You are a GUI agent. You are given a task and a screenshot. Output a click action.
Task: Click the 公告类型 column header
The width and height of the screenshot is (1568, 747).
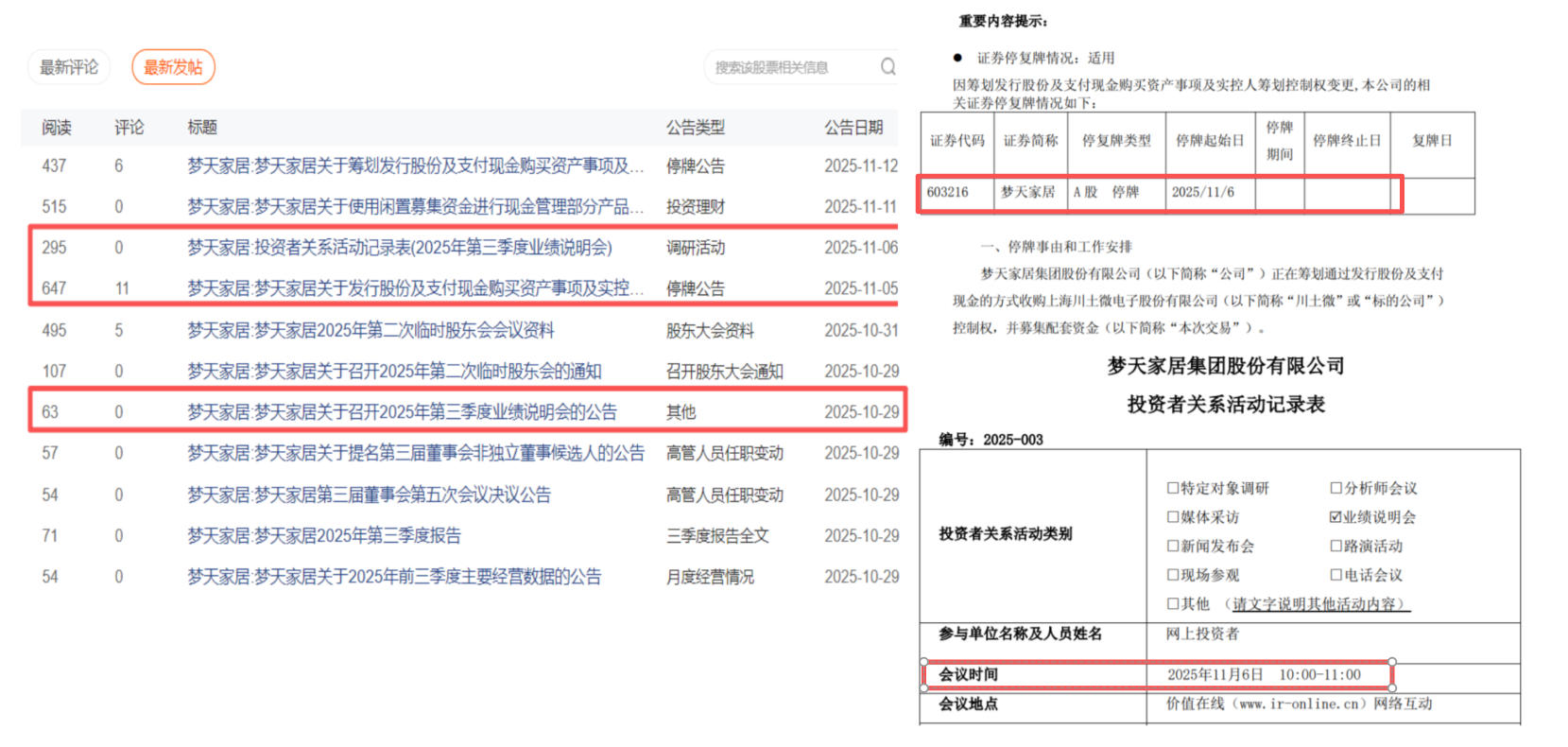click(696, 128)
